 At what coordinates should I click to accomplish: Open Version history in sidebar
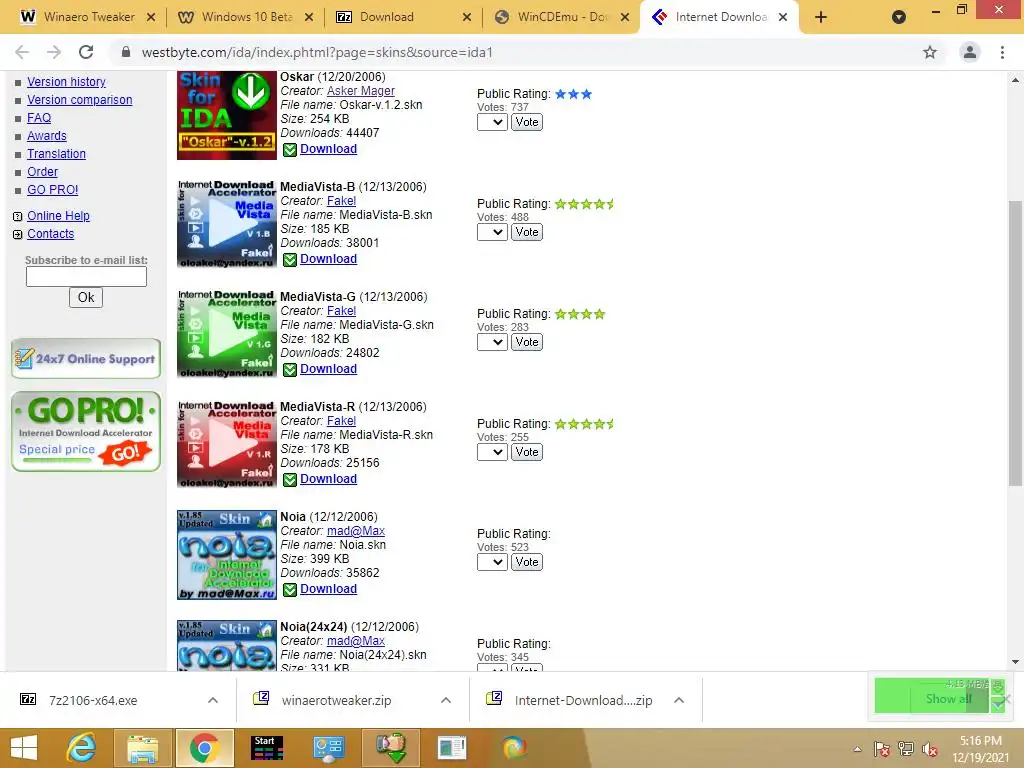coord(67,82)
